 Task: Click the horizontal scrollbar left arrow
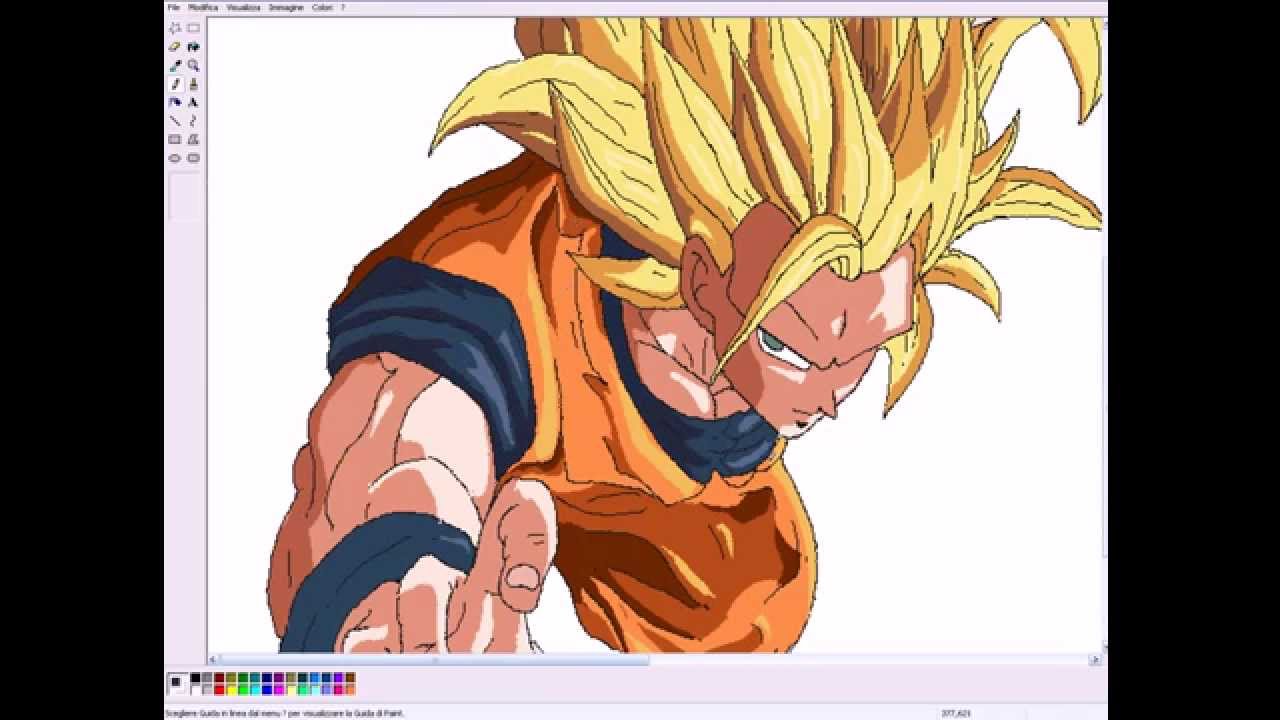coord(213,660)
